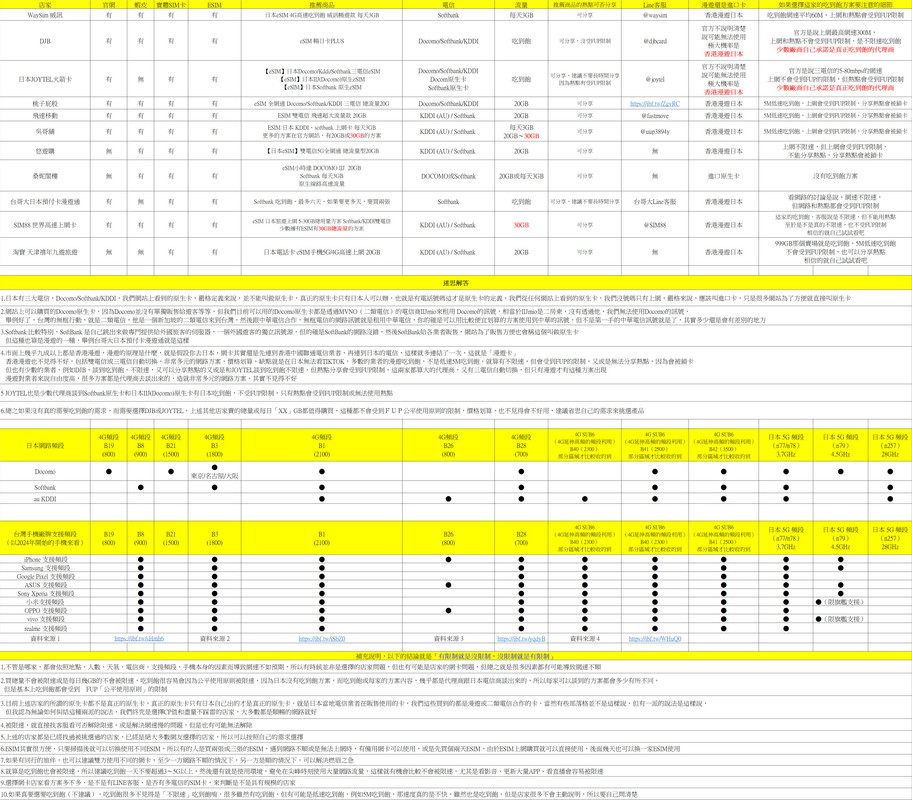Open the reurl link in the 桃子屁股 row
This screenshot has height=800, width=912.
pyautogui.click(x=655, y=104)
